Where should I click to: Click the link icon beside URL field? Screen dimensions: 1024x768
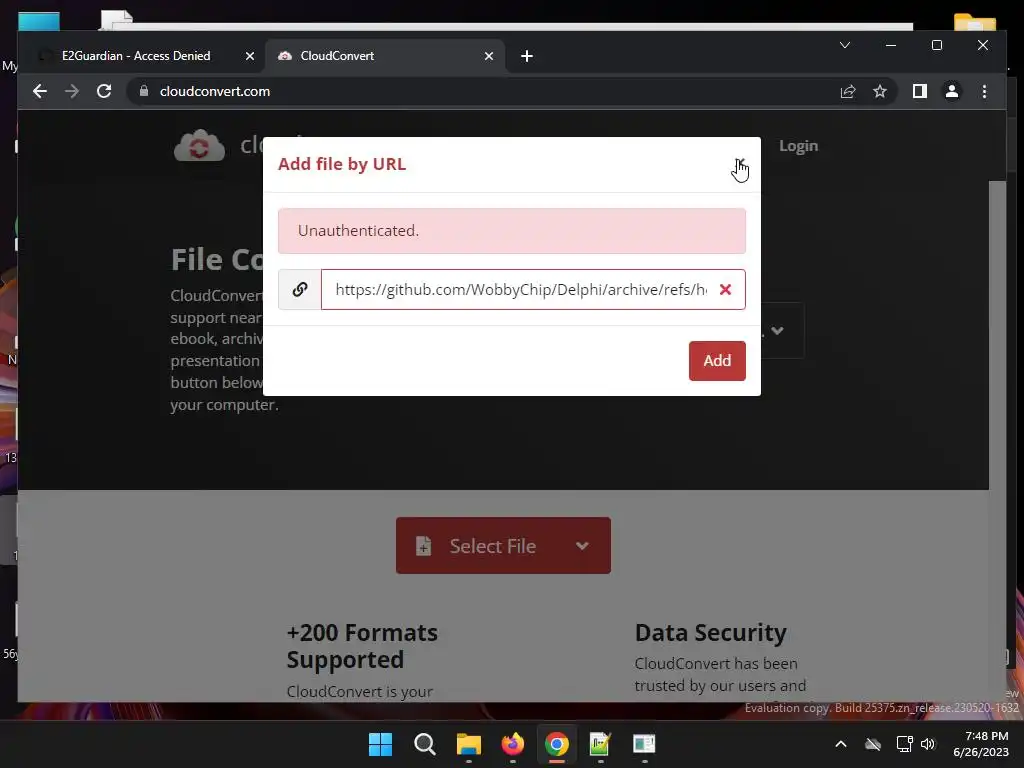pyautogui.click(x=300, y=289)
